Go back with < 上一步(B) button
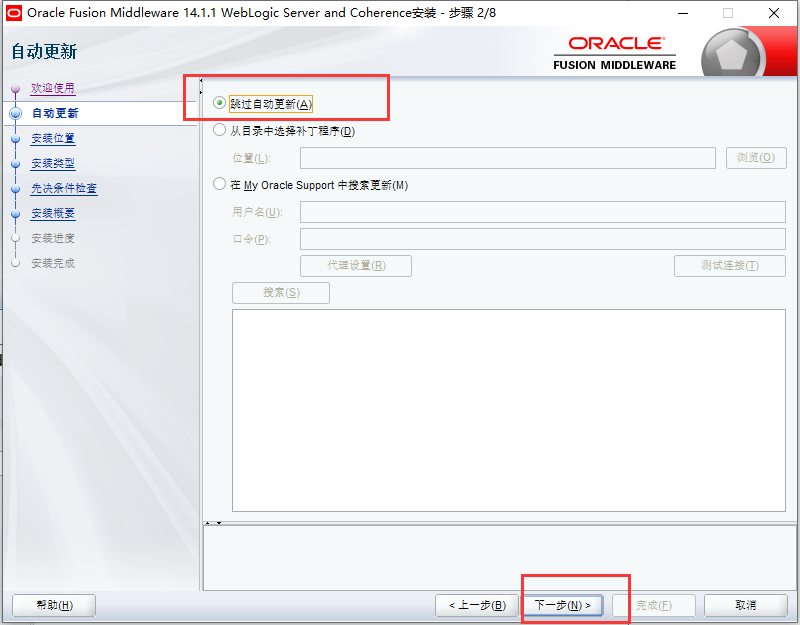800x625 pixels. (477, 605)
